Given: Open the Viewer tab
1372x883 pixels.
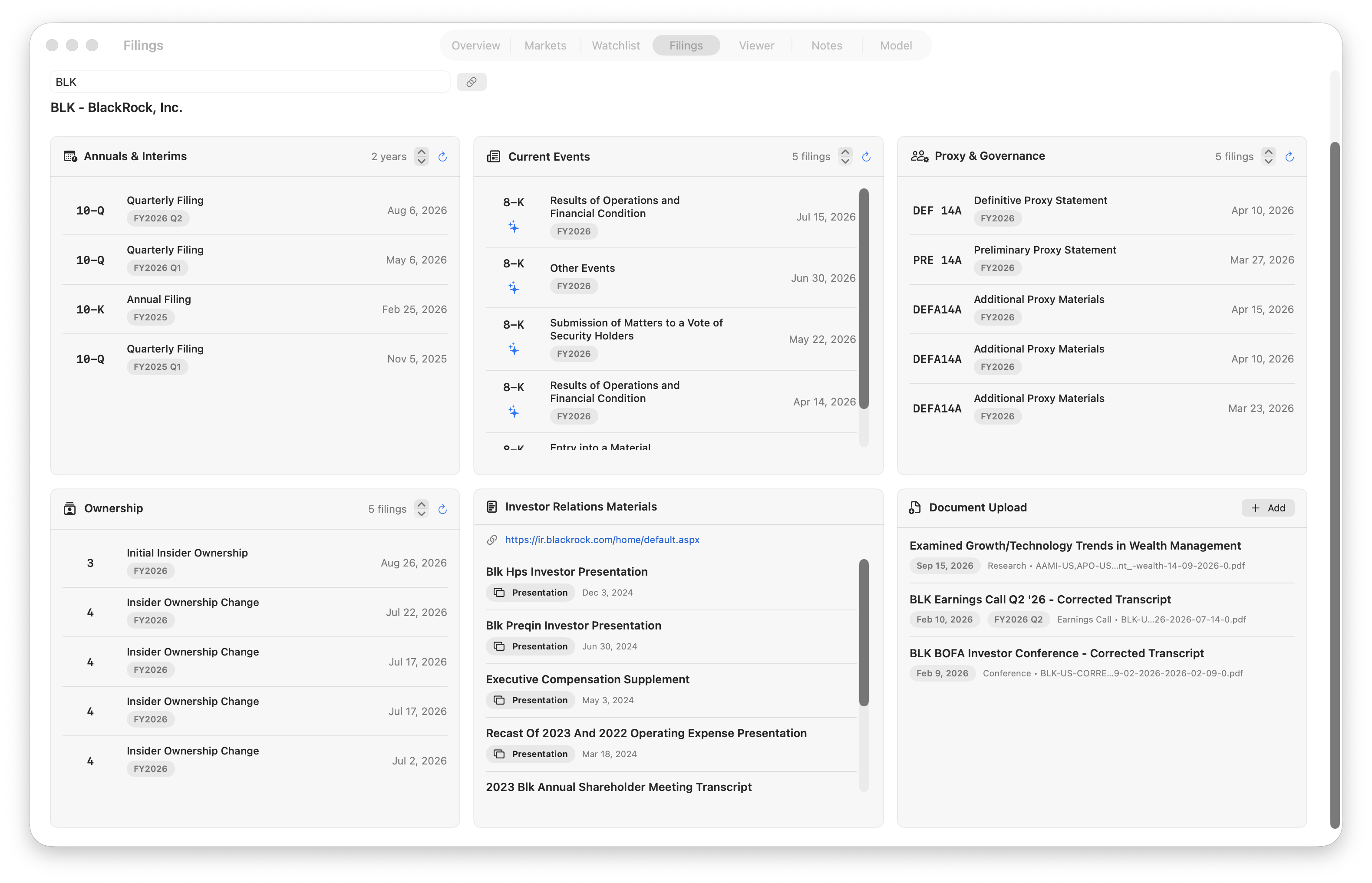Looking at the screenshot, I should [x=756, y=45].
